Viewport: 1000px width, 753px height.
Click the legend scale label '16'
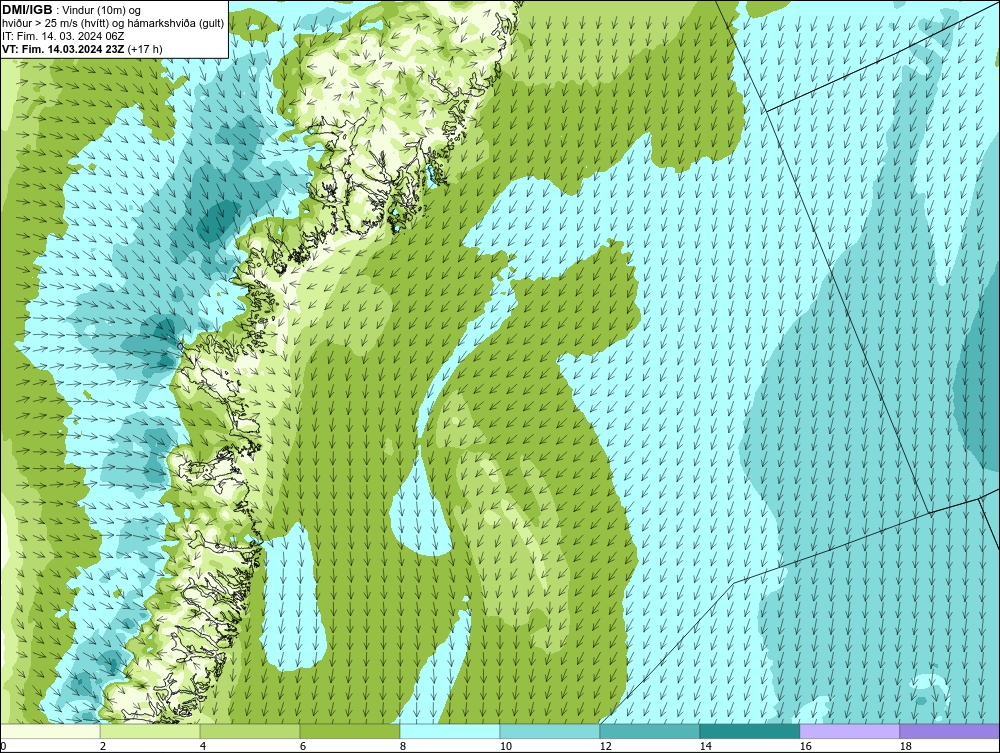(x=805, y=747)
